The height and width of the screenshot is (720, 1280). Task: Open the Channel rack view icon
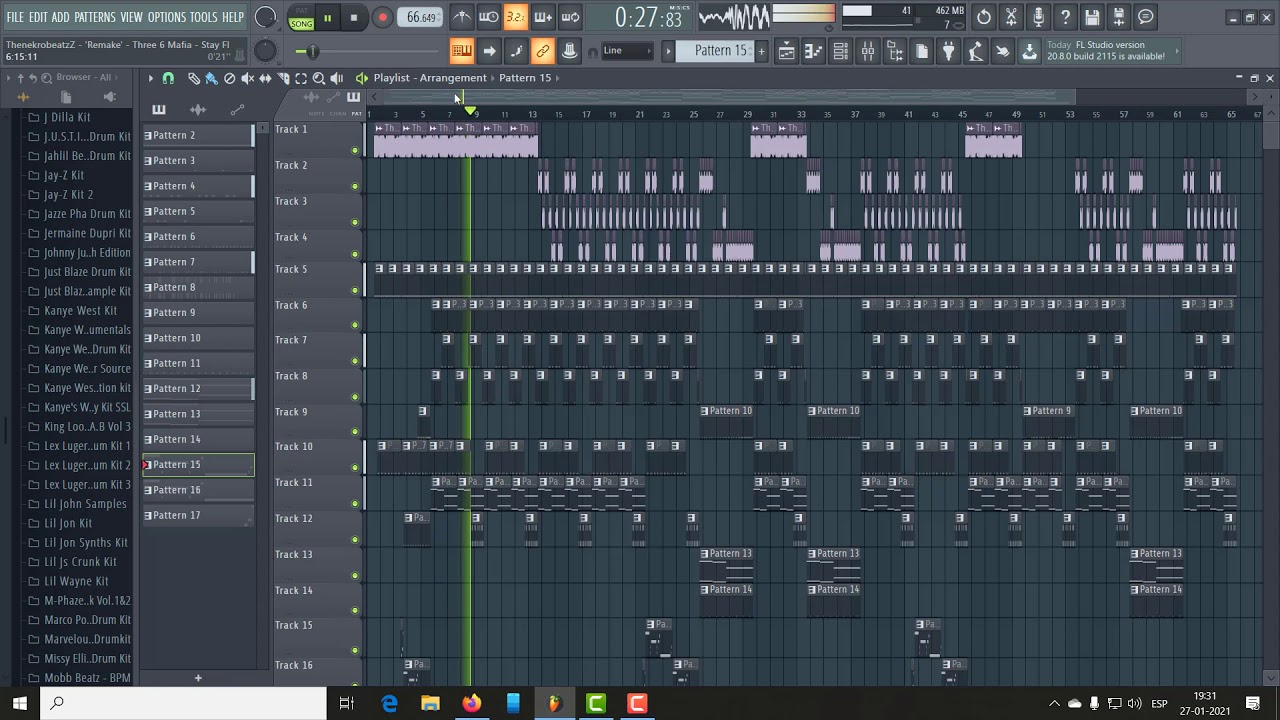pos(840,52)
